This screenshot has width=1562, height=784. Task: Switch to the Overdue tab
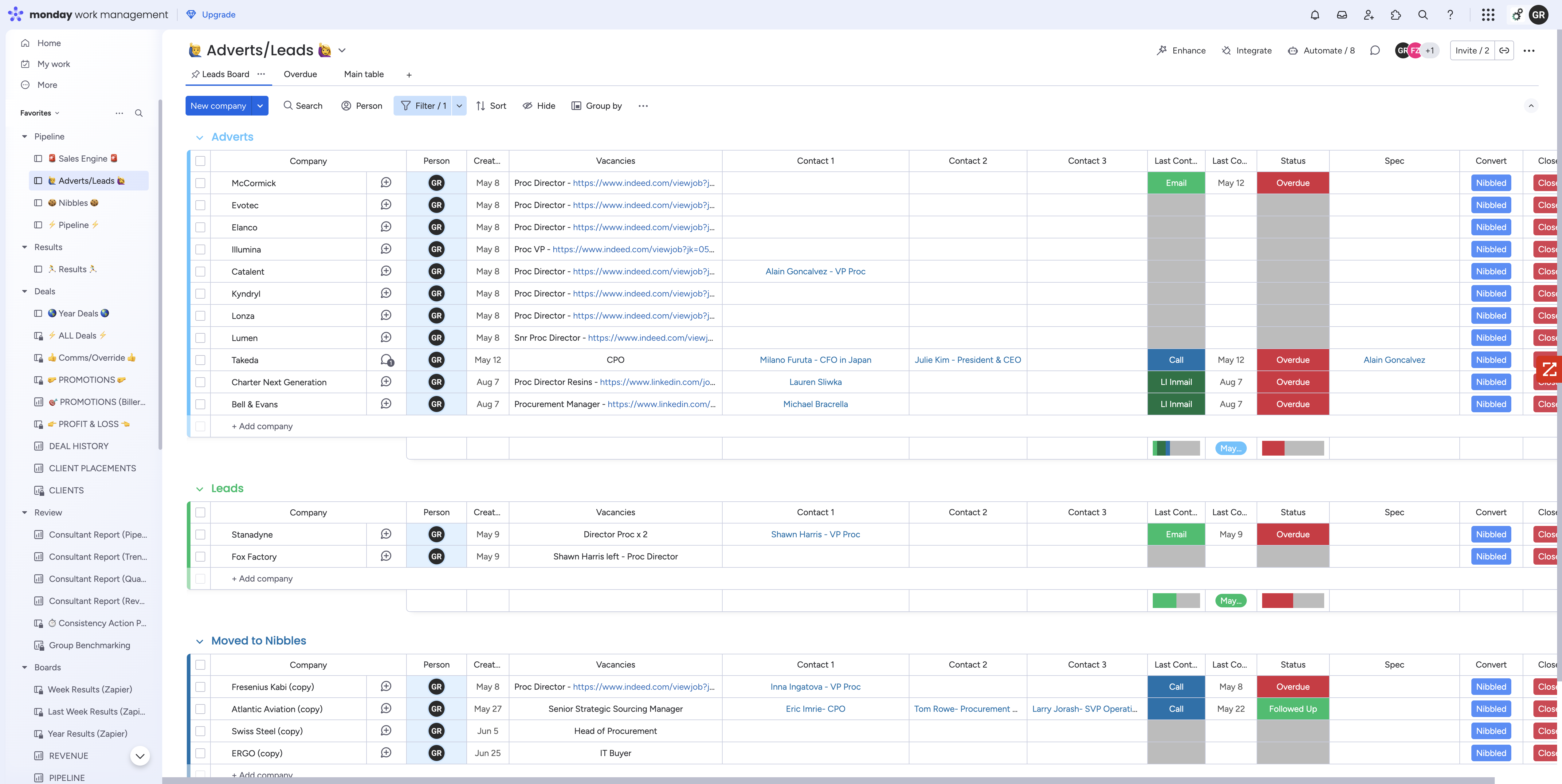pos(300,74)
